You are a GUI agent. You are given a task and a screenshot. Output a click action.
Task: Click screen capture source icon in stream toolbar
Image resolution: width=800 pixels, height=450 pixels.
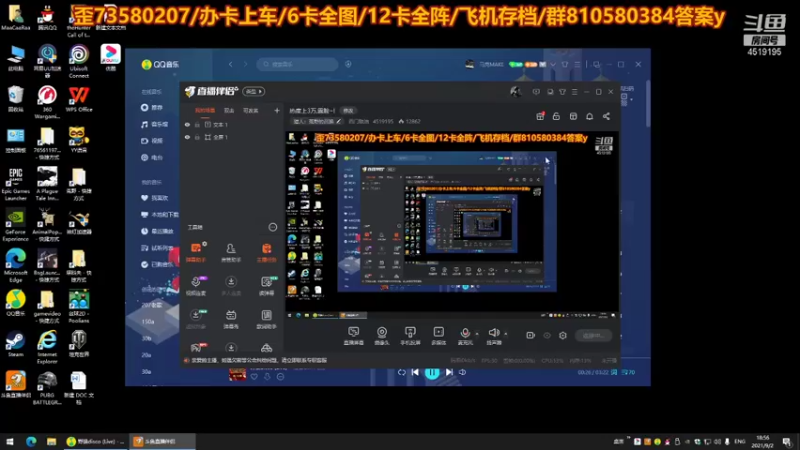354,335
